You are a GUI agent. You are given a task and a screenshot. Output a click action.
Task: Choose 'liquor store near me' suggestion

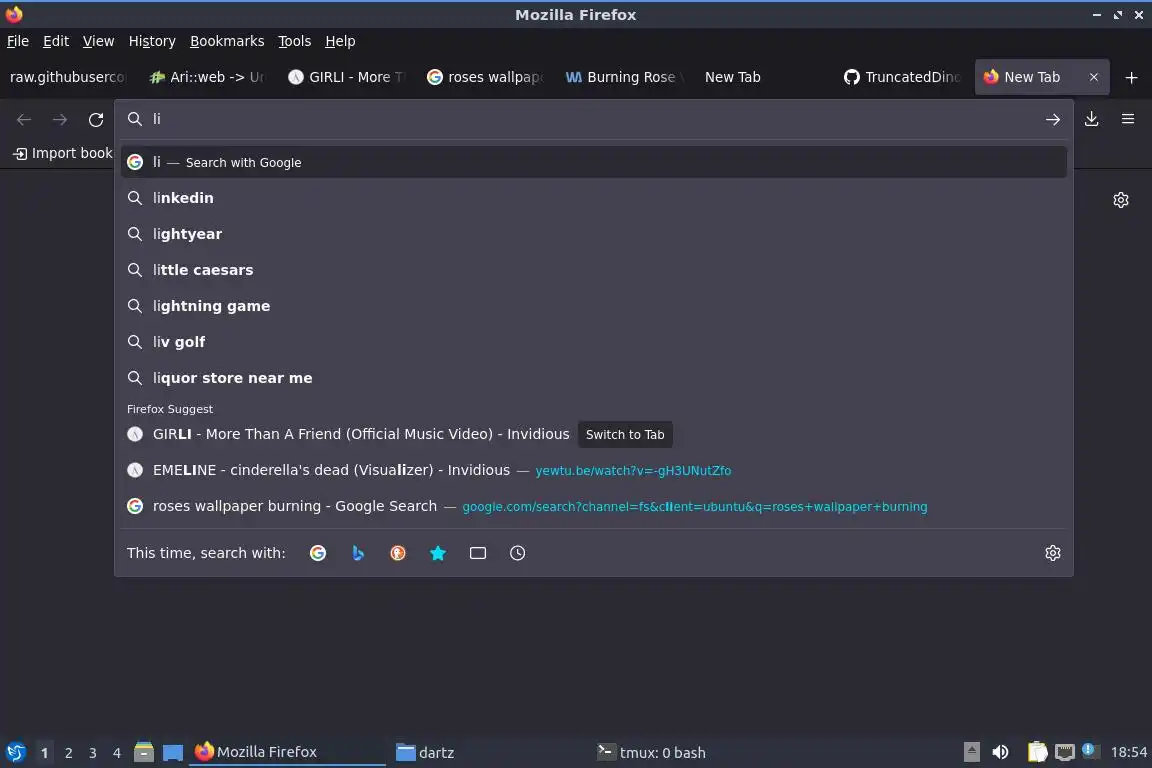pos(594,378)
